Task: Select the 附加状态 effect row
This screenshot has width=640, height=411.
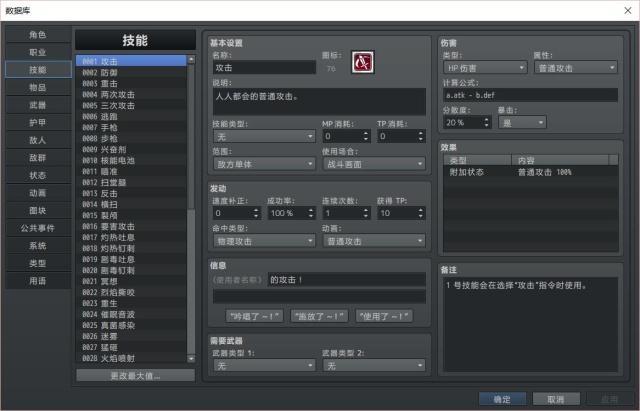Action: [x=530, y=172]
